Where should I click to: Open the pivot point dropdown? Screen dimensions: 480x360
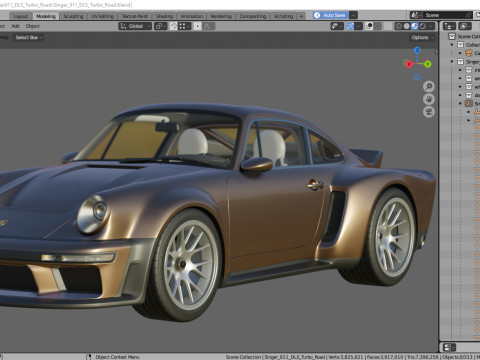point(160,26)
